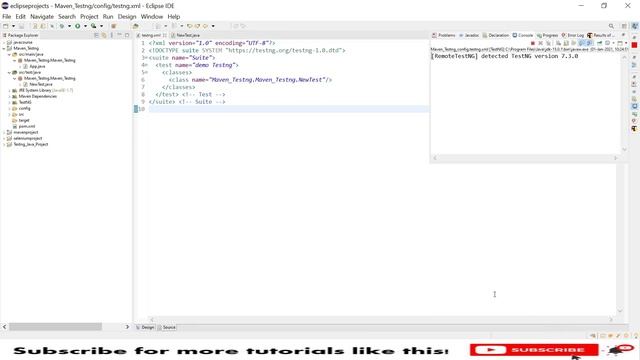Click the Open Type toolbar icon

point(136,26)
